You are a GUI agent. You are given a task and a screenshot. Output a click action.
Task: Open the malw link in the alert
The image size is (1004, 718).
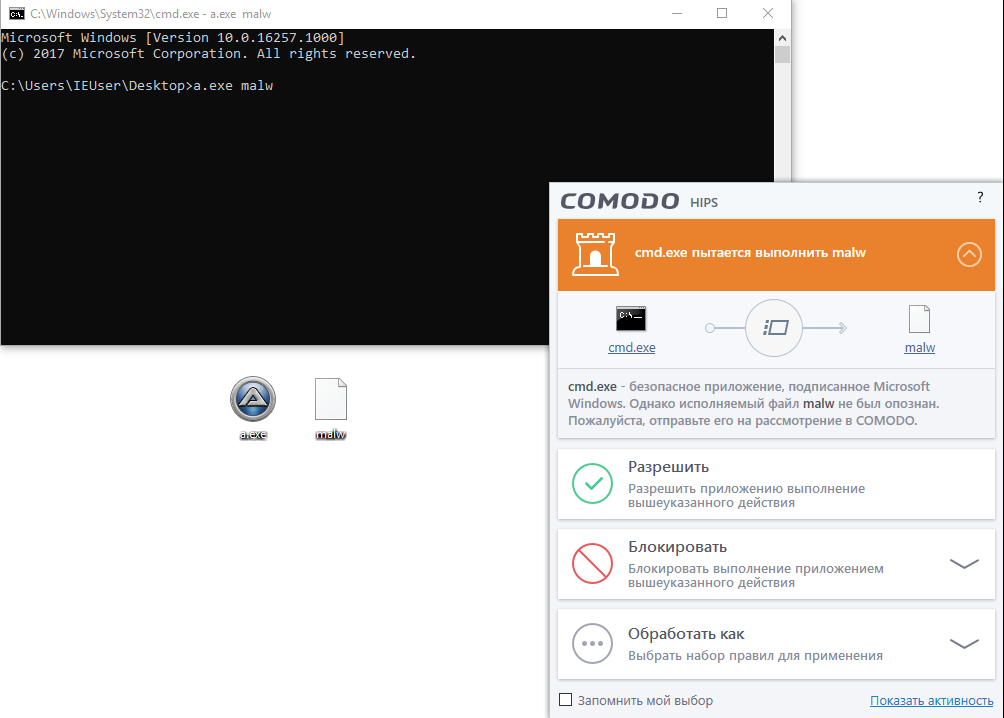pyautogui.click(x=919, y=347)
